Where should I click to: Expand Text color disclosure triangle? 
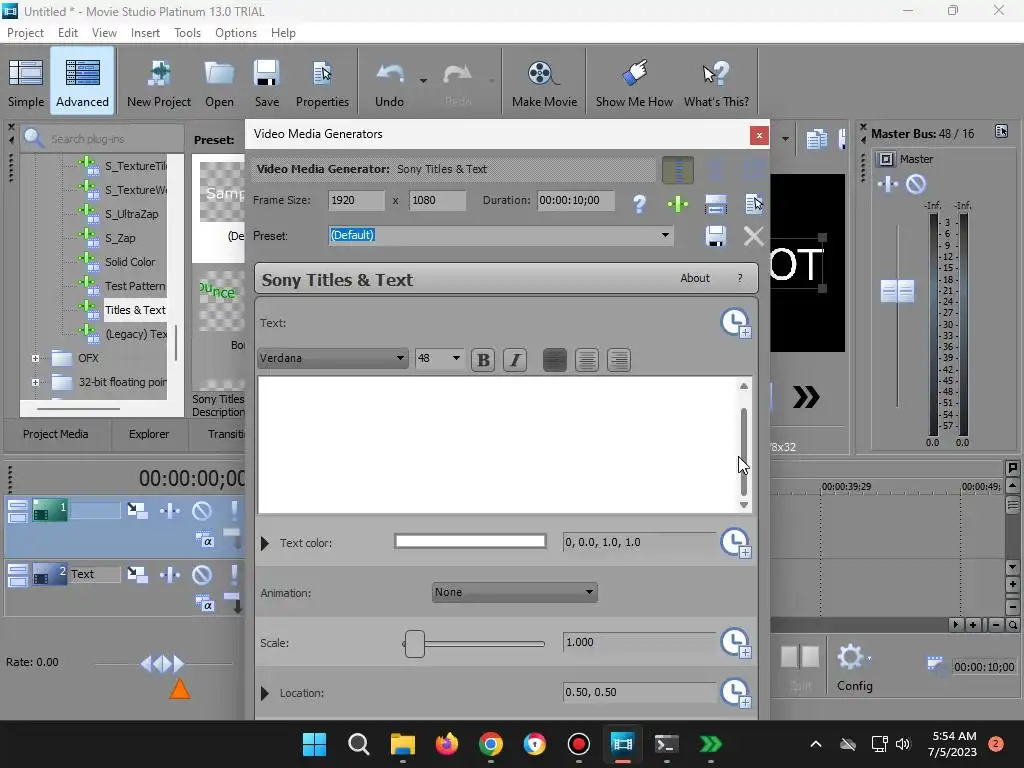click(x=264, y=543)
